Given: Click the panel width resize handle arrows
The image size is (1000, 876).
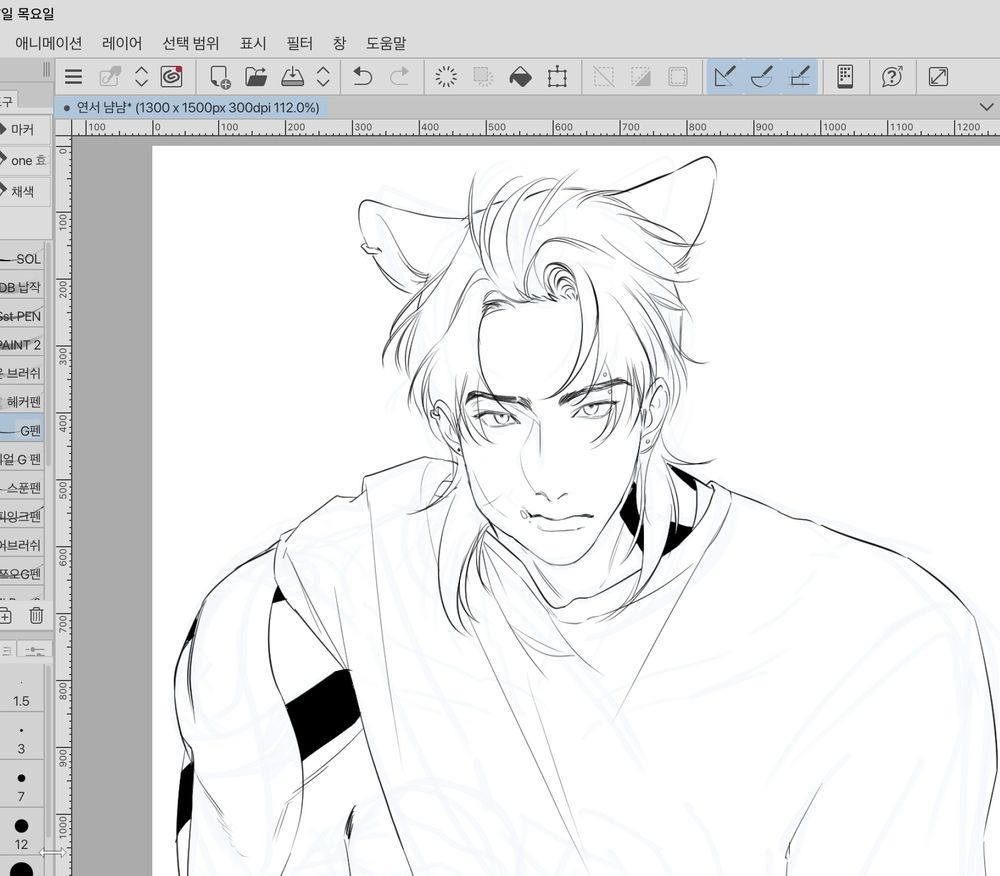Looking at the screenshot, I should tap(52, 852).
